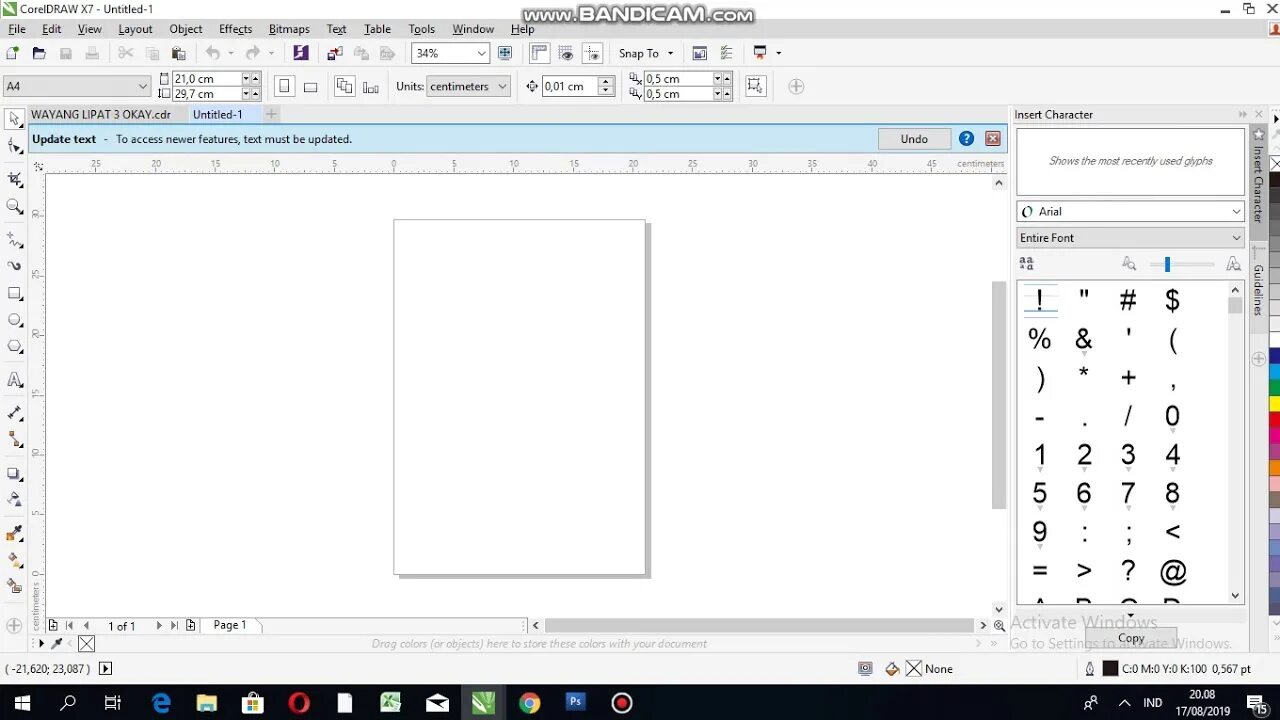
Task: Adjust the glyph size slider
Action: (1167, 264)
